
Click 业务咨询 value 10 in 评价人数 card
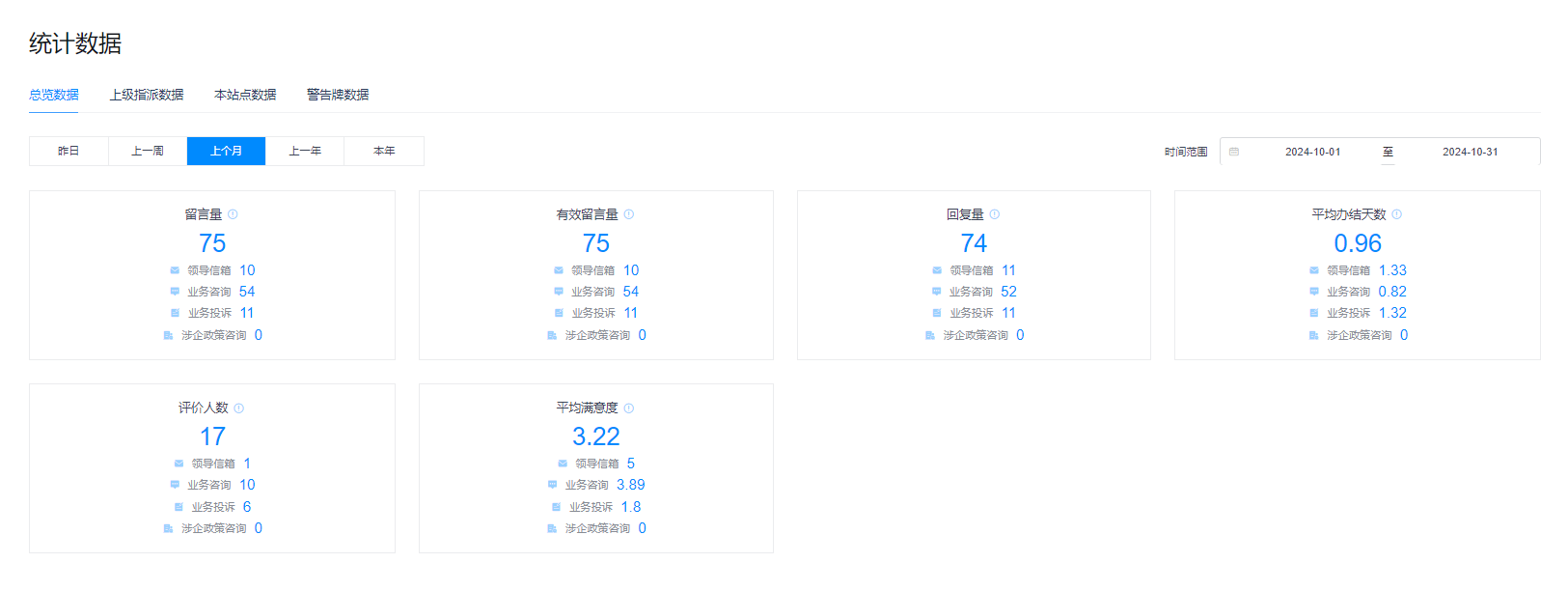pos(247,485)
